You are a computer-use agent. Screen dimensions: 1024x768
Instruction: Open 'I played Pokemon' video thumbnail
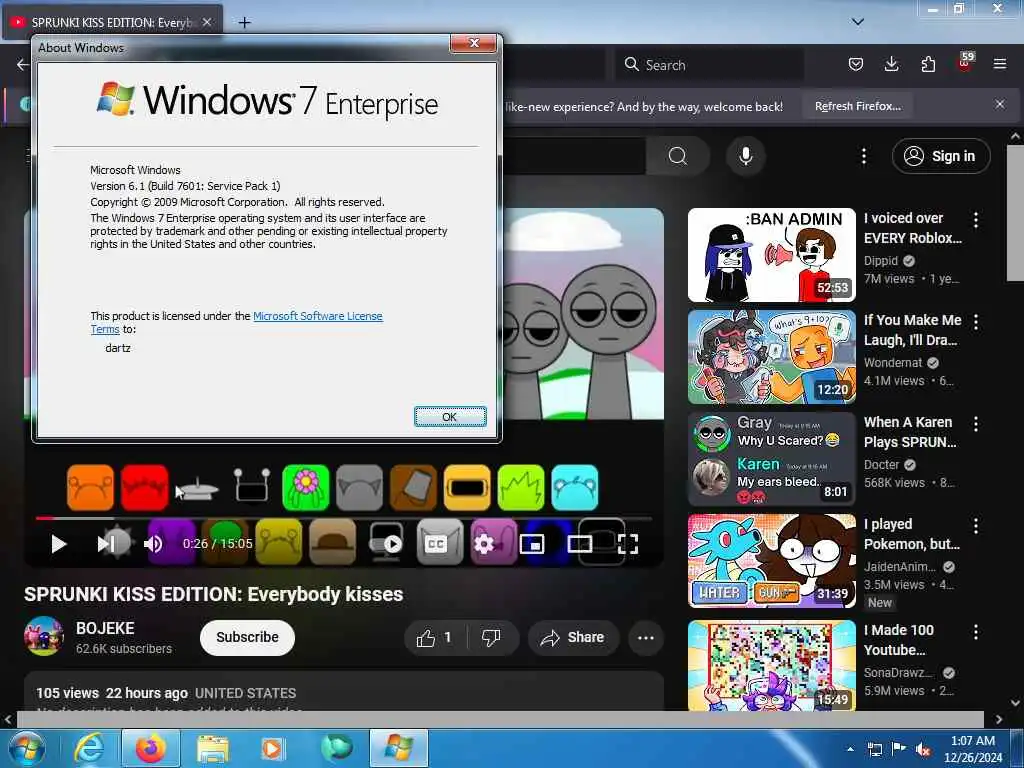[771, 560]
